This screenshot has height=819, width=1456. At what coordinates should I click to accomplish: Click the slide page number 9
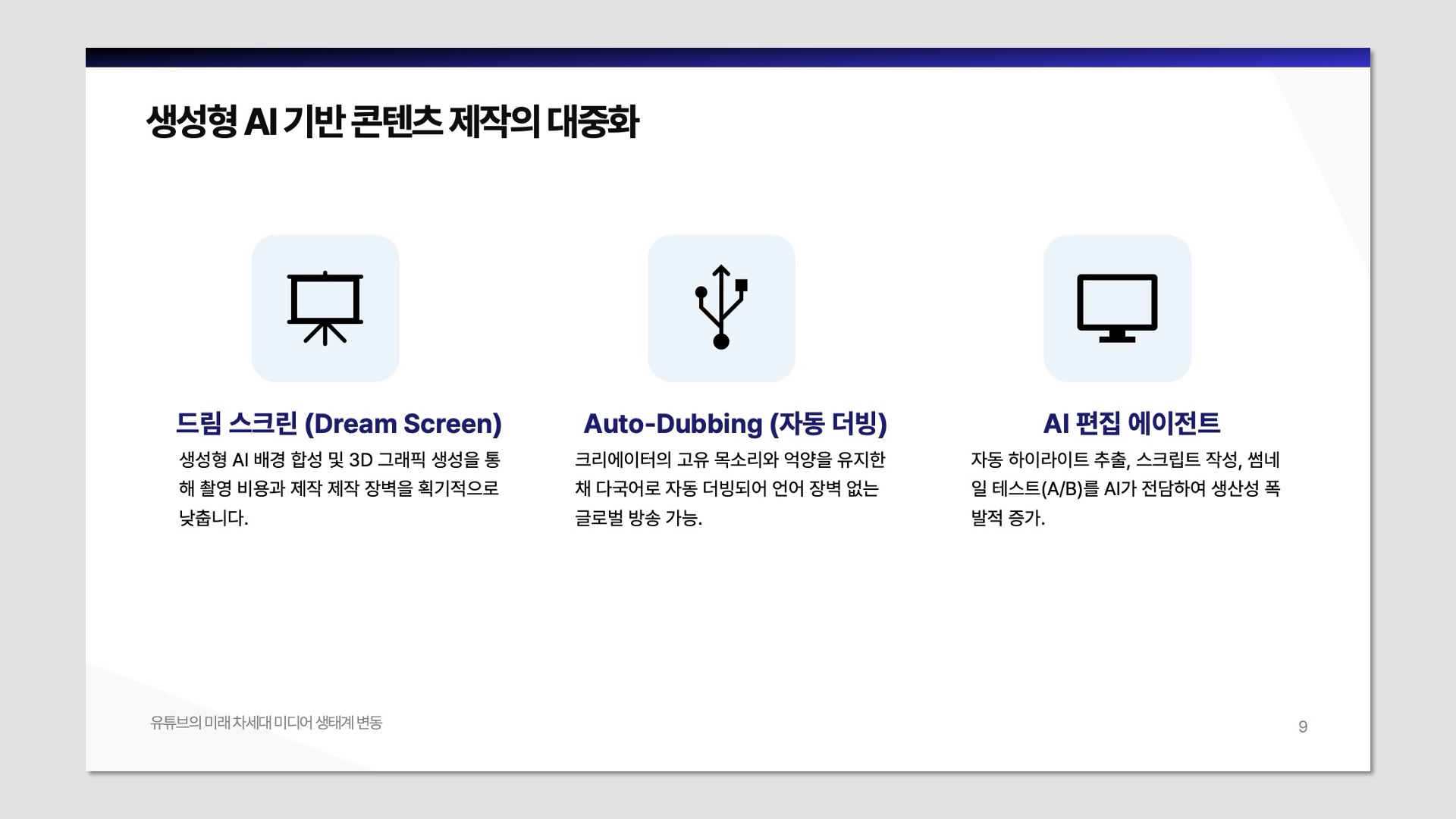[1303, 726]
